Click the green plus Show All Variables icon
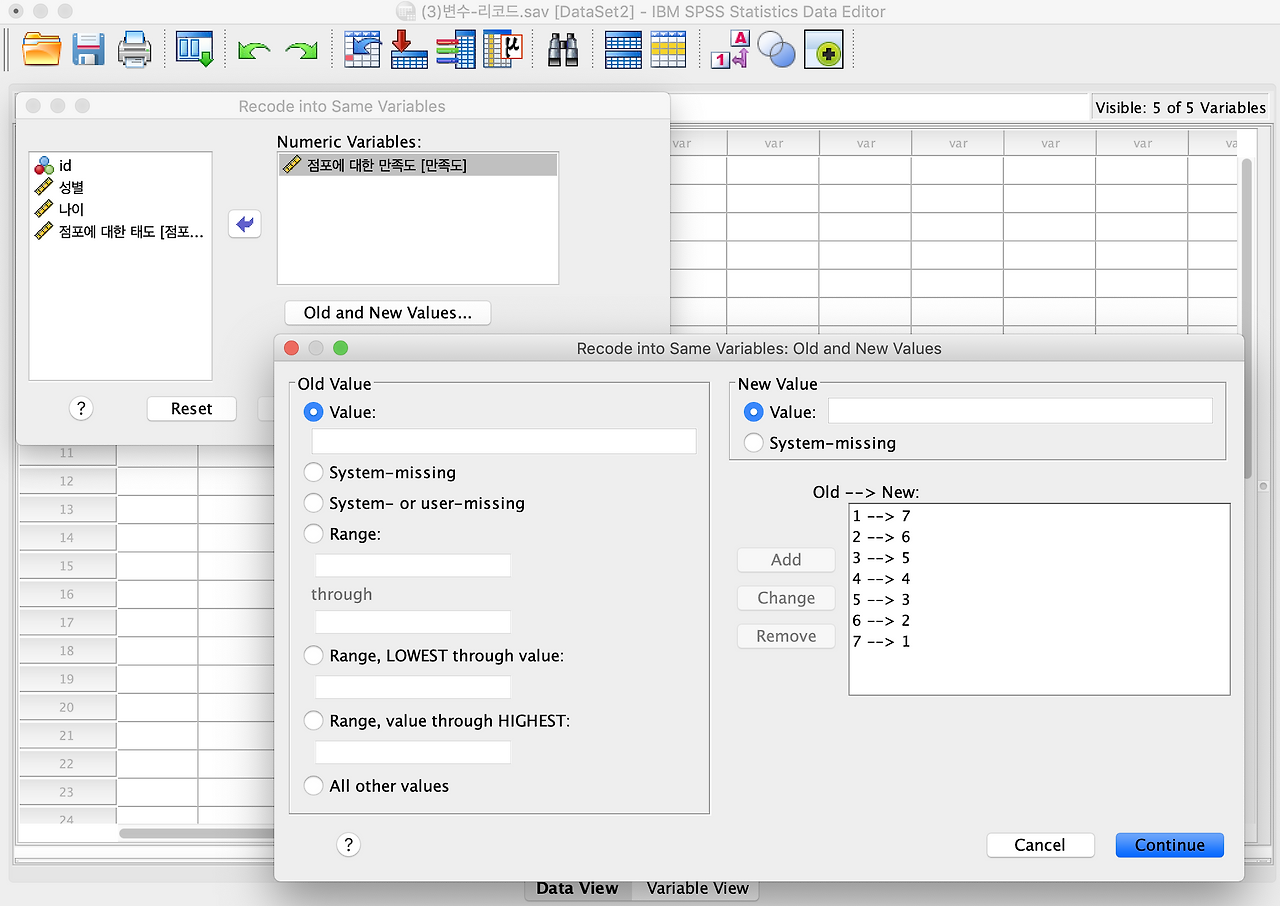Image resolution: width=1280 pixels, height=906 pixels. pyautogui.click(x=824, y=49)
